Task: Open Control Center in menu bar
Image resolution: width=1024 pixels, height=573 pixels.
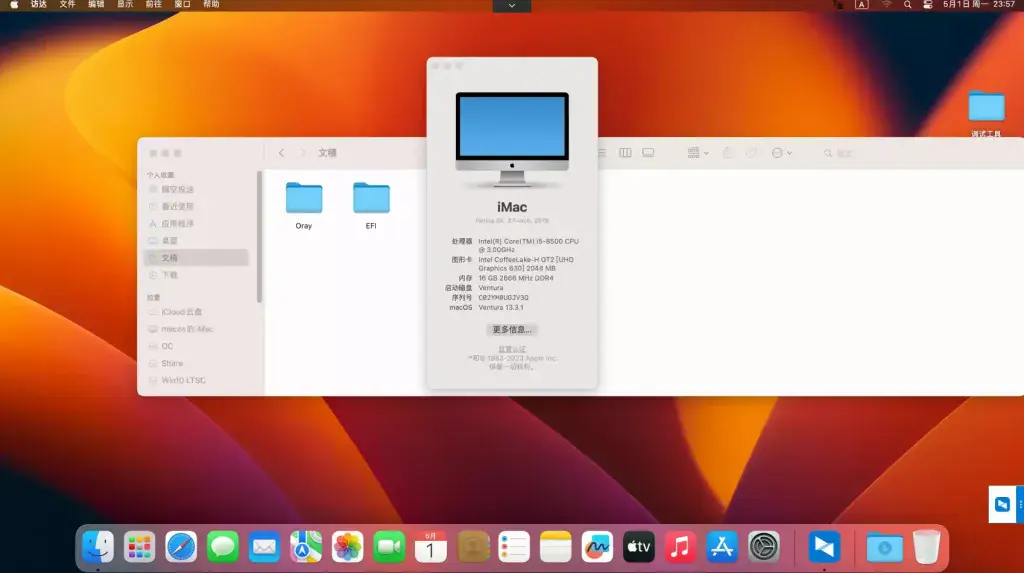Action: point(927,5)
